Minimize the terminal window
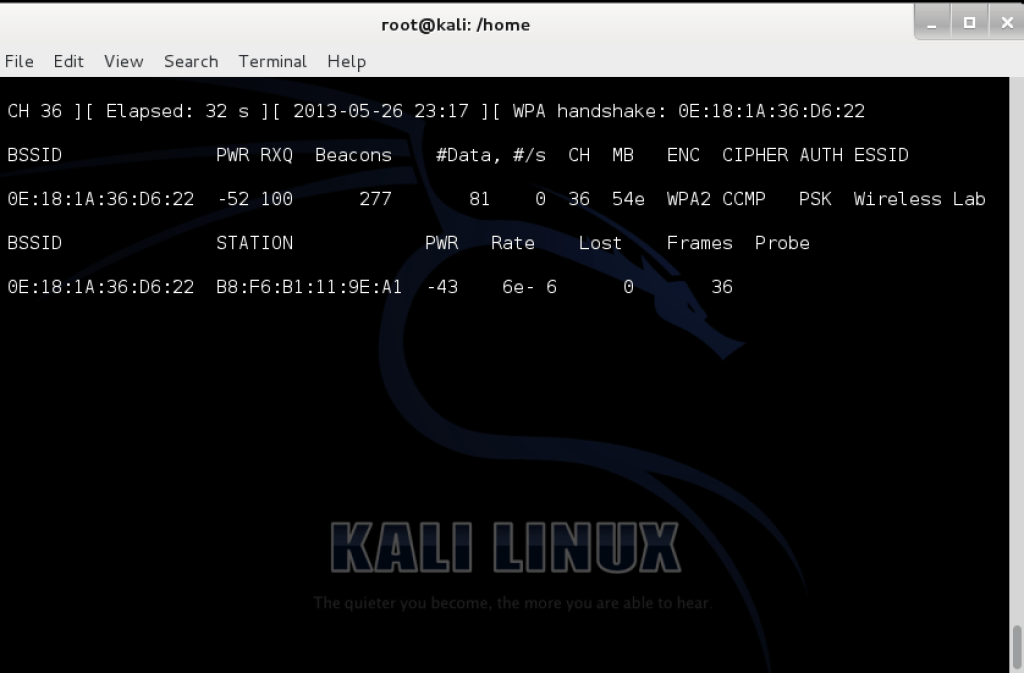 pyautogui.click(x=932, y=23)
